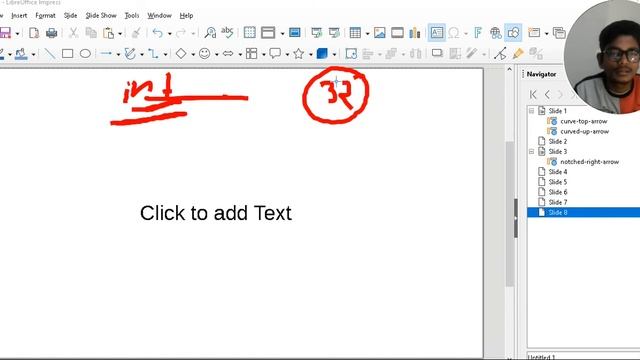Click the Paste clipboard icon
This screenshot has width=640, height=360.
[x=109, y=33]
